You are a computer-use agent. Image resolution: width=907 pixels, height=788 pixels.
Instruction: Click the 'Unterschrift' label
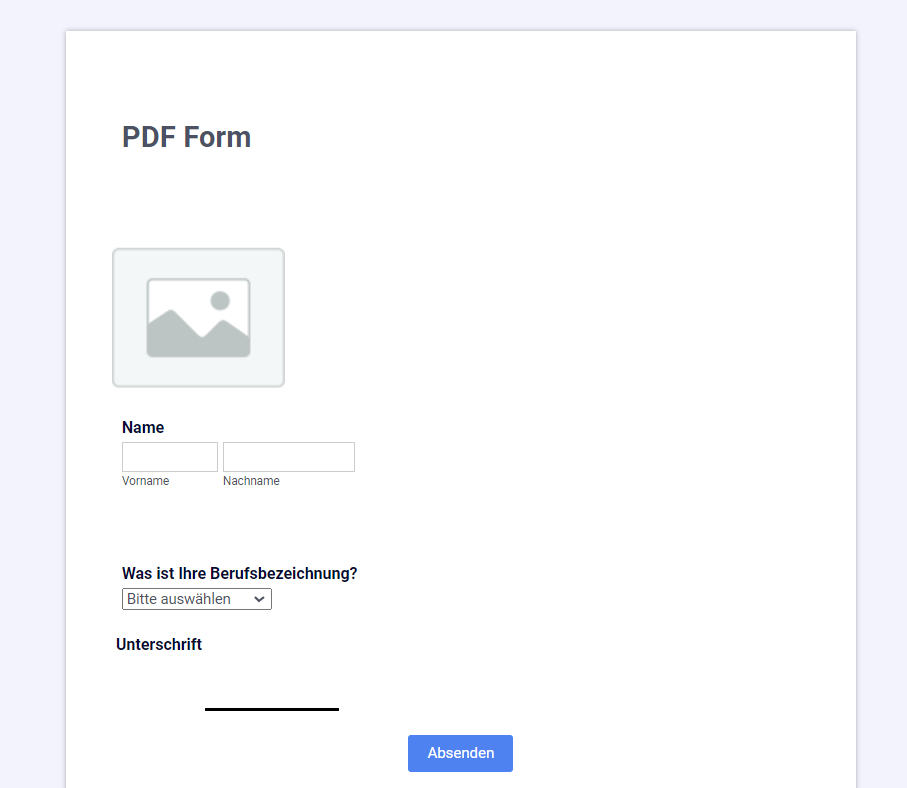[159, 645]
